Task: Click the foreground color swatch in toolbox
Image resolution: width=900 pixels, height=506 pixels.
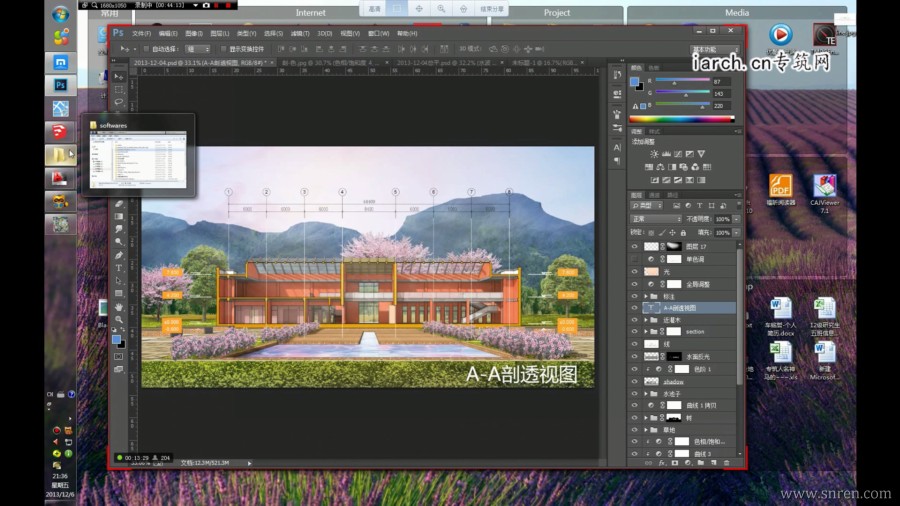Action: (117, 339)
